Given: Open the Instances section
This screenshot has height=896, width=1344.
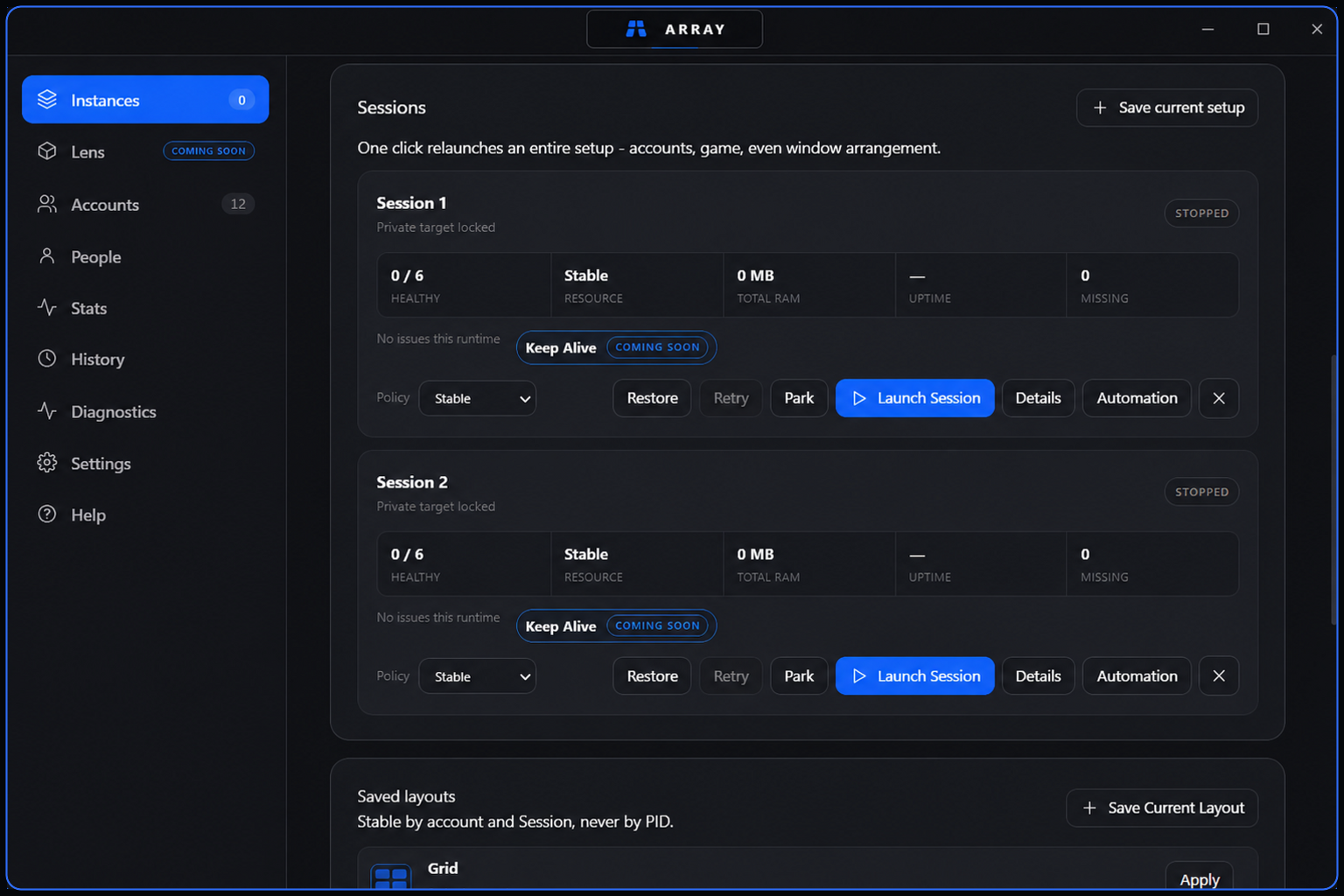Looking at the screenshot, I should click(145, 100).
